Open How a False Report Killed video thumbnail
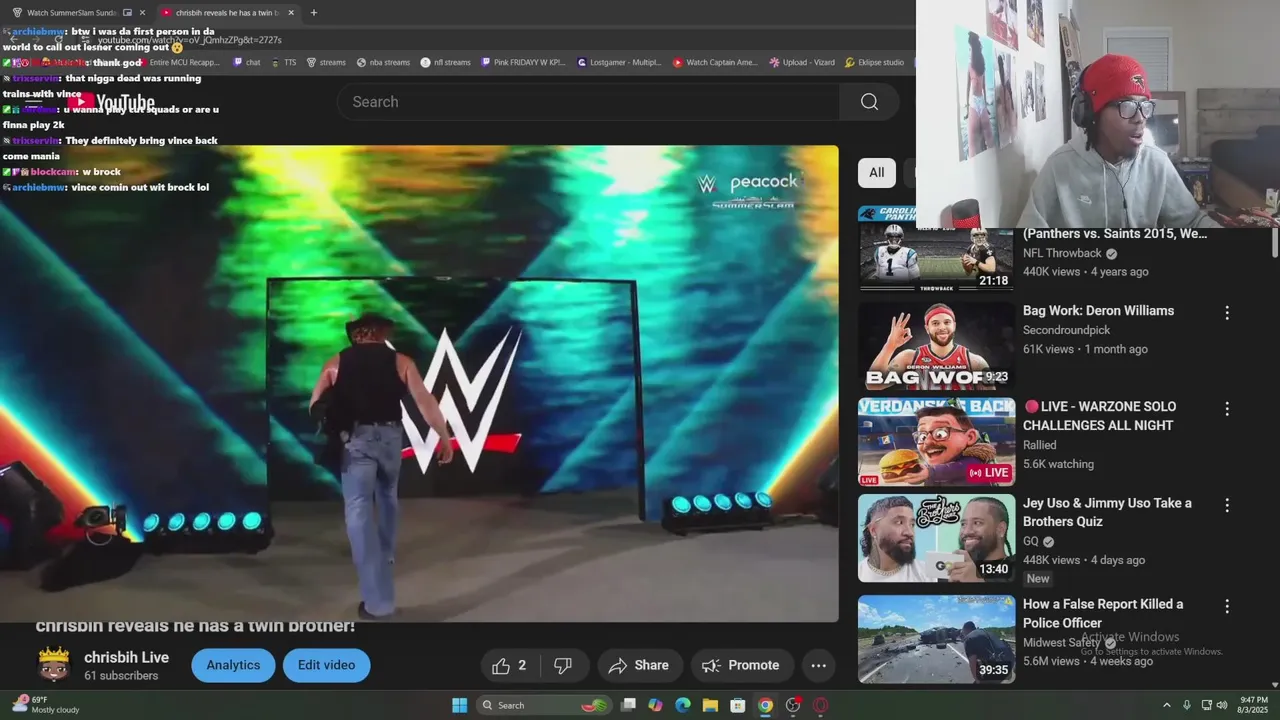The height and width of the screenshot is (720, 1280). [936, 640]
